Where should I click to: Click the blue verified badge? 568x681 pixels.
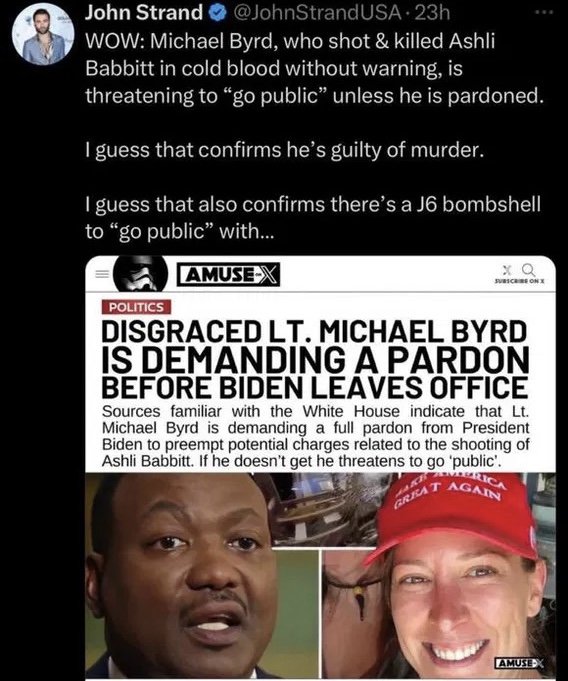coord(216,14)
